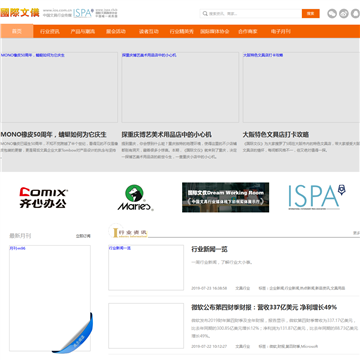Click the Comix 齐心办公 sponsor logo

[x=44, y=198]
